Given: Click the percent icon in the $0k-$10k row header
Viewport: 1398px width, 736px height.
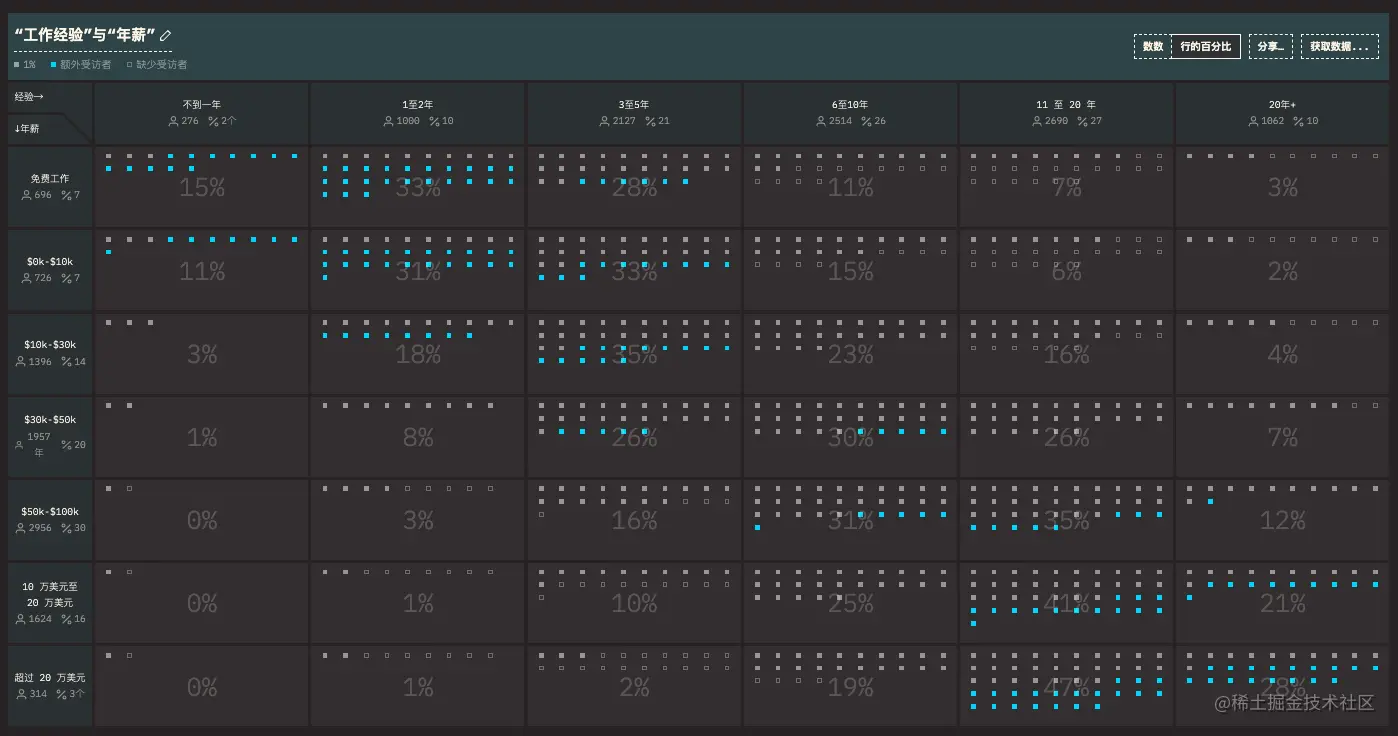Looking at the screenshot, I should (66, 278).
